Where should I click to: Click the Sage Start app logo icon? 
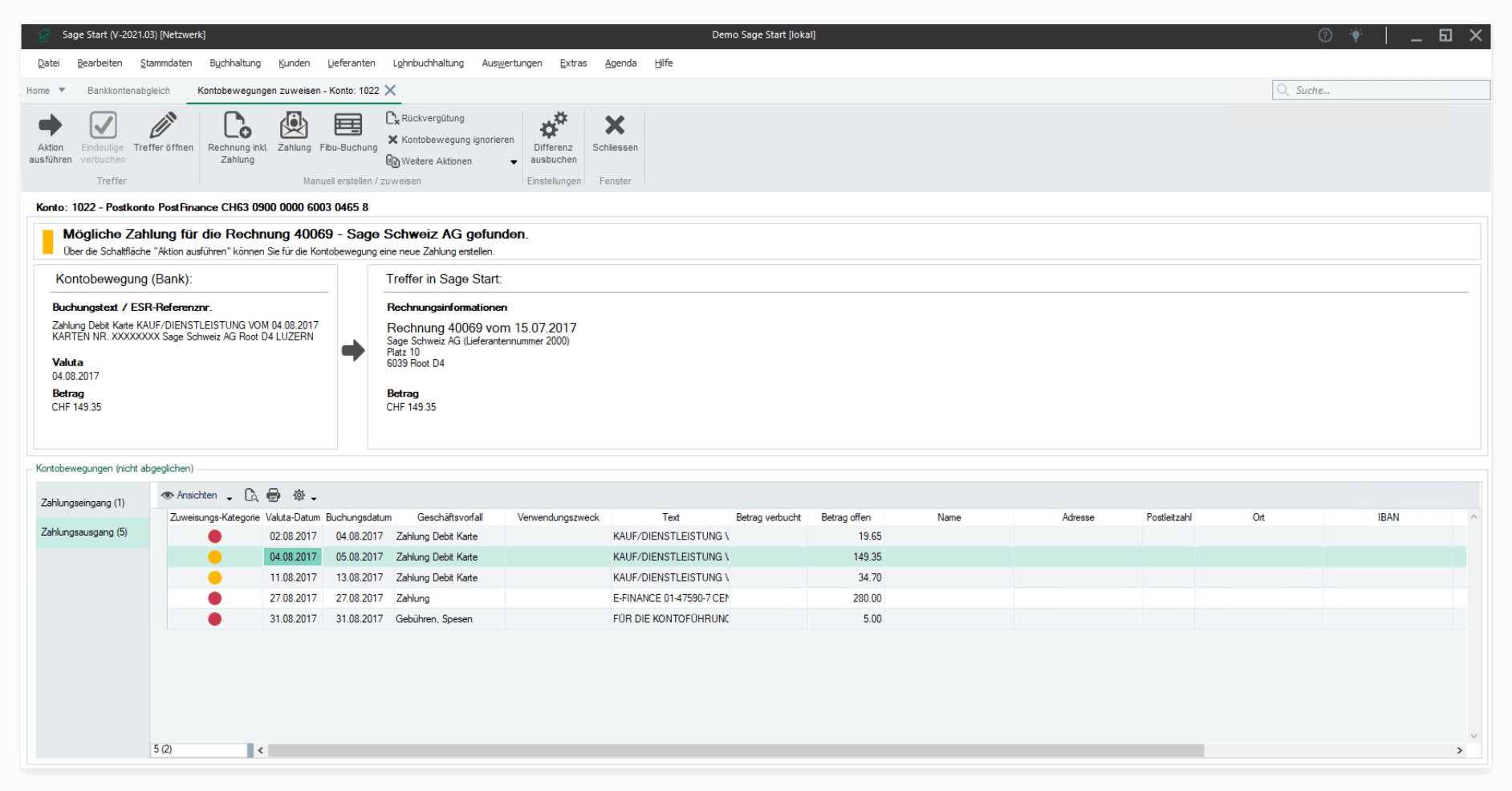coord(44,35)
